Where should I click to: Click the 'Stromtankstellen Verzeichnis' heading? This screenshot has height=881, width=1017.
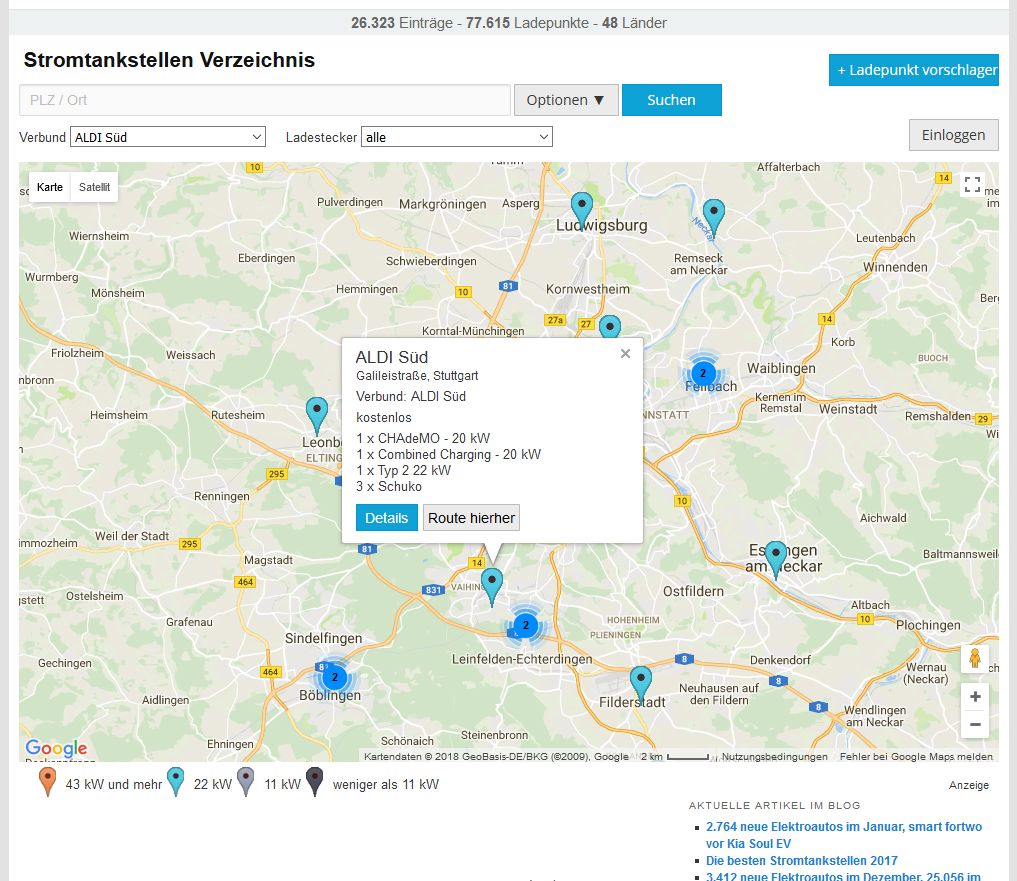[169, 60]
